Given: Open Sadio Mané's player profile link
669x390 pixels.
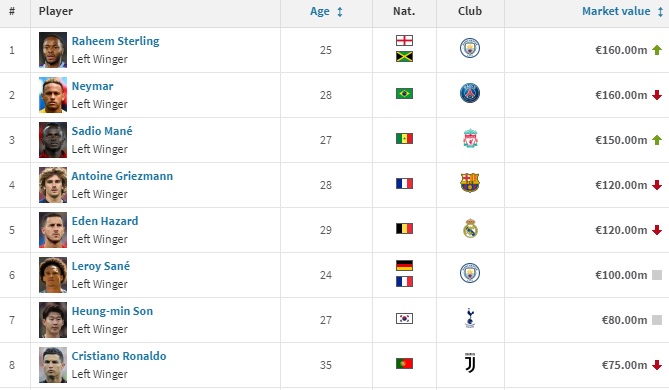Looking at the screenshot, I should [x=102, y=131].
